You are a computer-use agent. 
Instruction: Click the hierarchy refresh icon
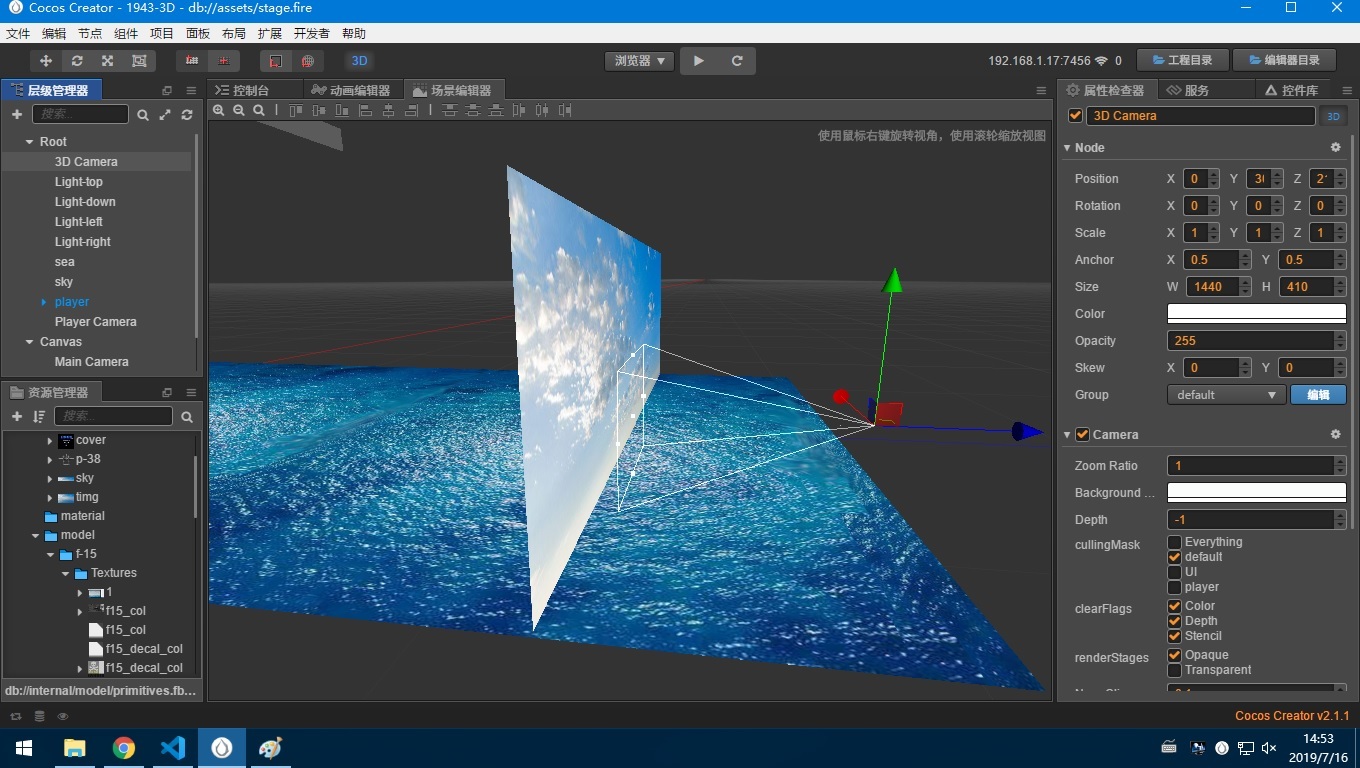[187, 115]
